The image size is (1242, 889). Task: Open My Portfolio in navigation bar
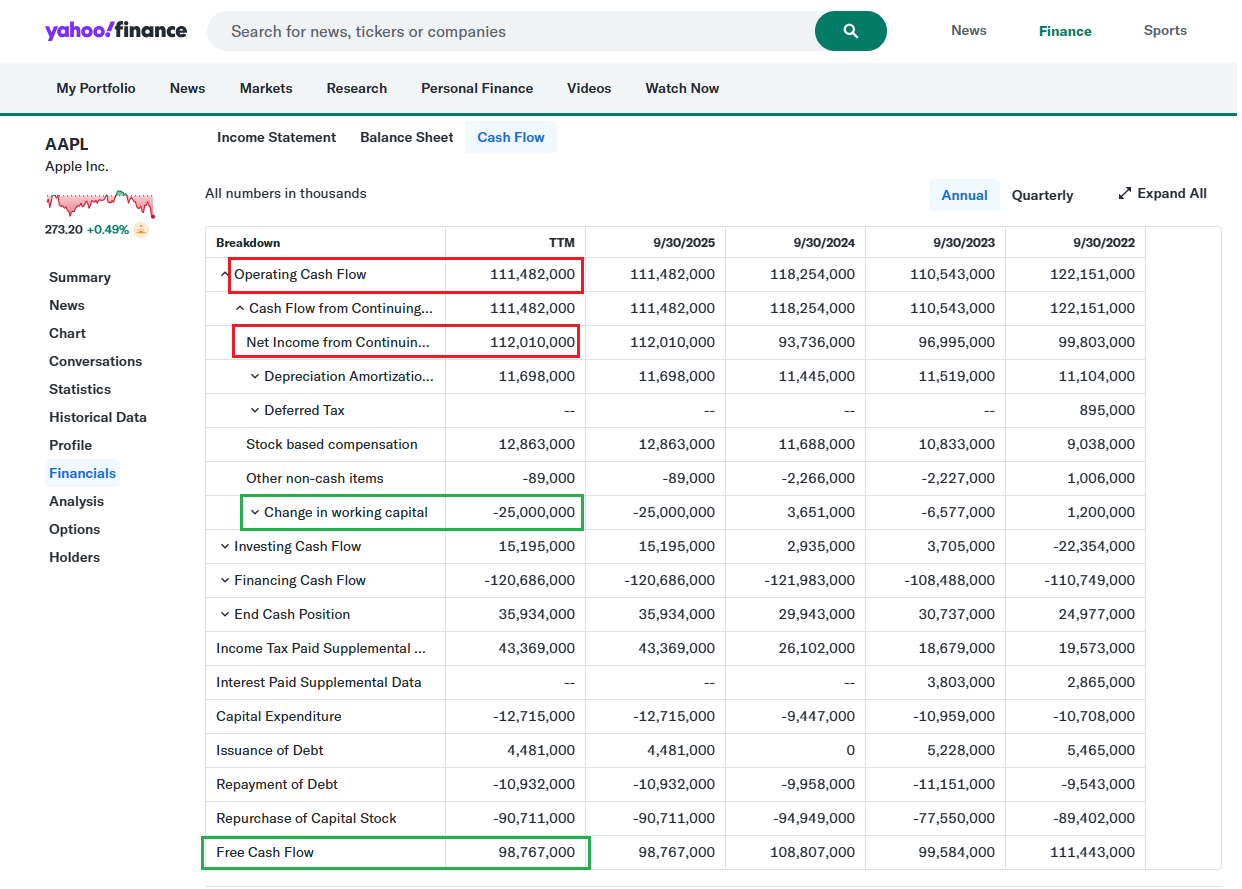tap(96, 88)
